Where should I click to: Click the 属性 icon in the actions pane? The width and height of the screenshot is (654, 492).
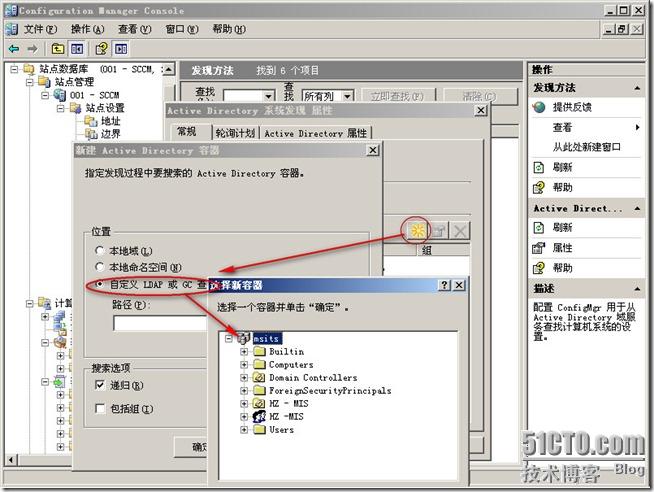pyautogui.click(x=538, y=248)
